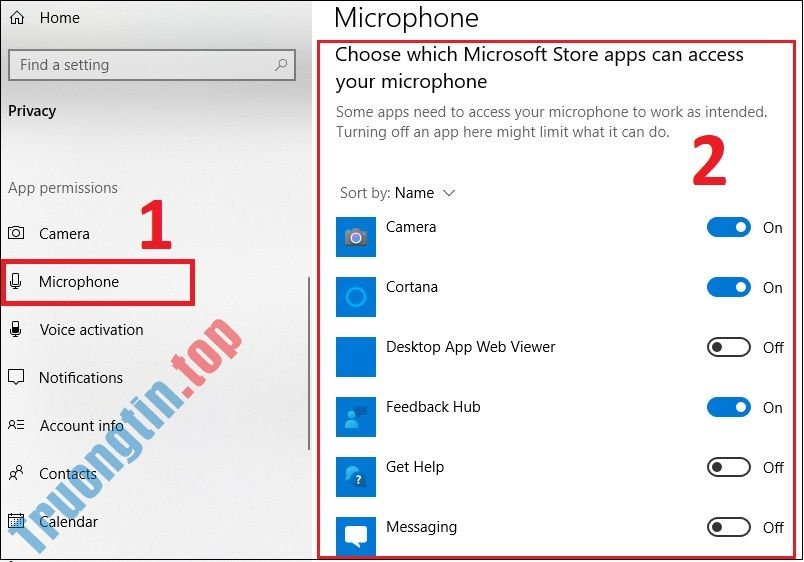Screen dimensions: 804x562
Task: Turn on Get Help microphone toggle
Action: [729, 467]
